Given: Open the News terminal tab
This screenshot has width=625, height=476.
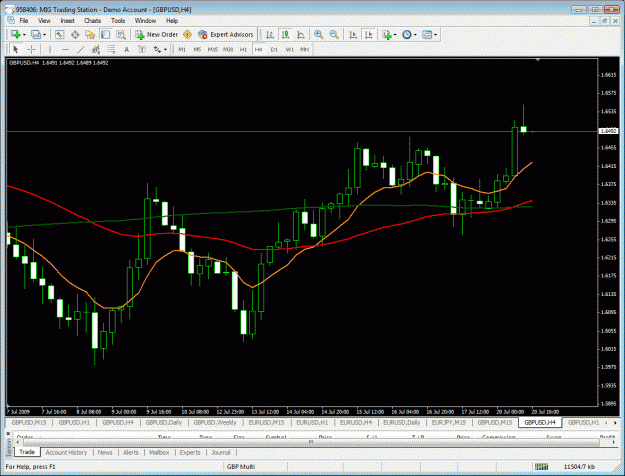Looking at the screenshot, I should pos(105,452).
